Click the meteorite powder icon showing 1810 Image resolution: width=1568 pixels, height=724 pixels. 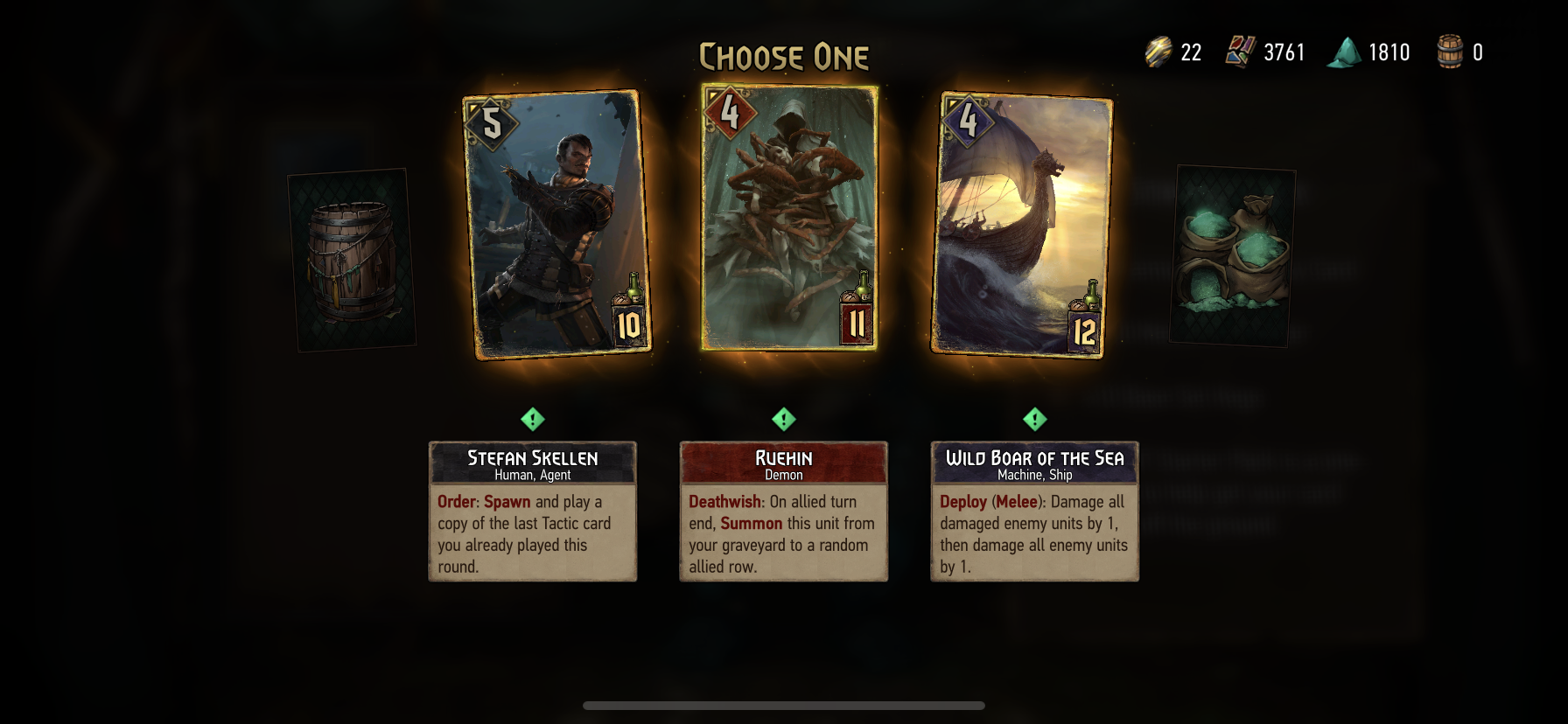pyautogui.click(x=1345, y=52)
